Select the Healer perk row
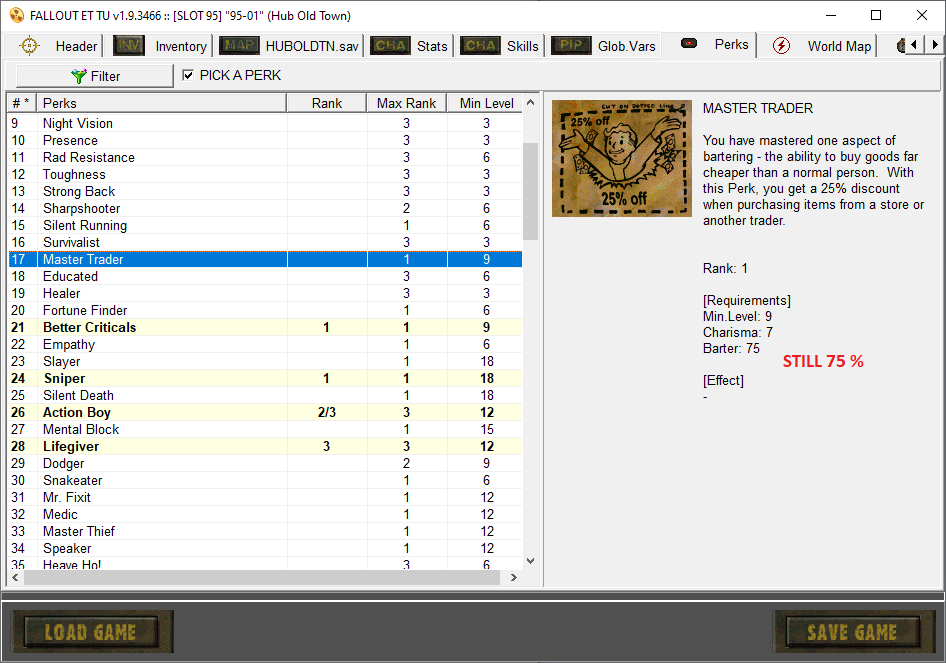946x663 pixels. pyautogui.click(x=265, y=293)
